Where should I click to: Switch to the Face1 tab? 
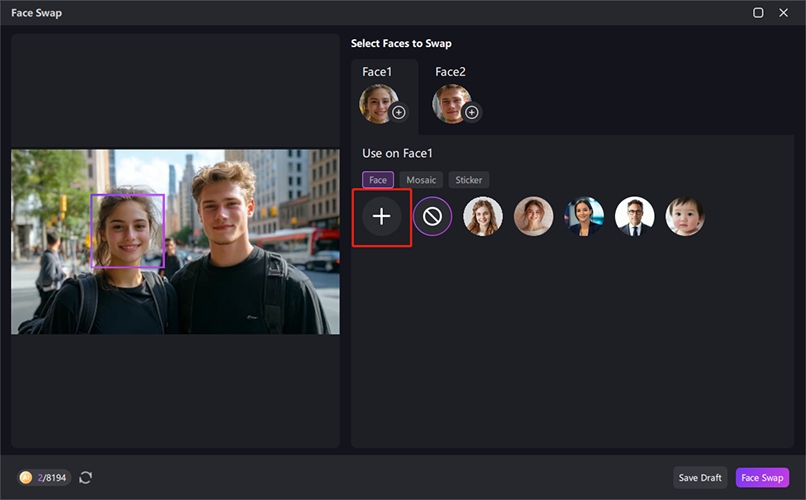pyautogui.click(x=377, y=72)
